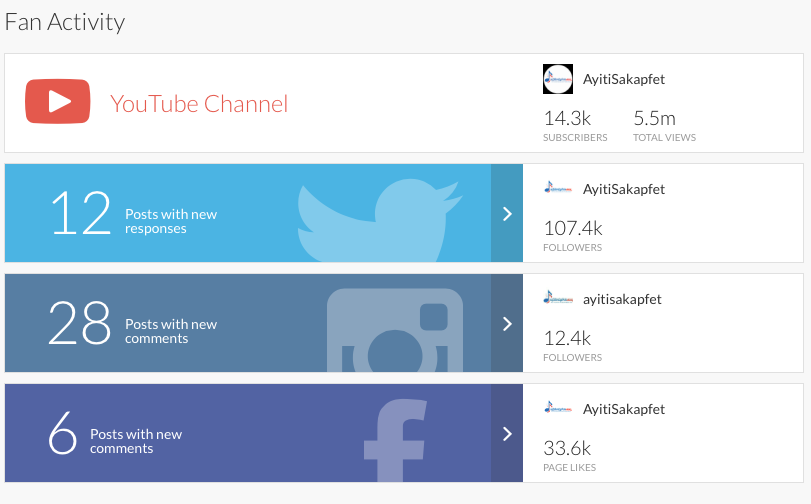Click the YouTube AyitiSakapfet profile avatar
The height and width of the screenshot is (504, 811).
[x=558, y=79]
